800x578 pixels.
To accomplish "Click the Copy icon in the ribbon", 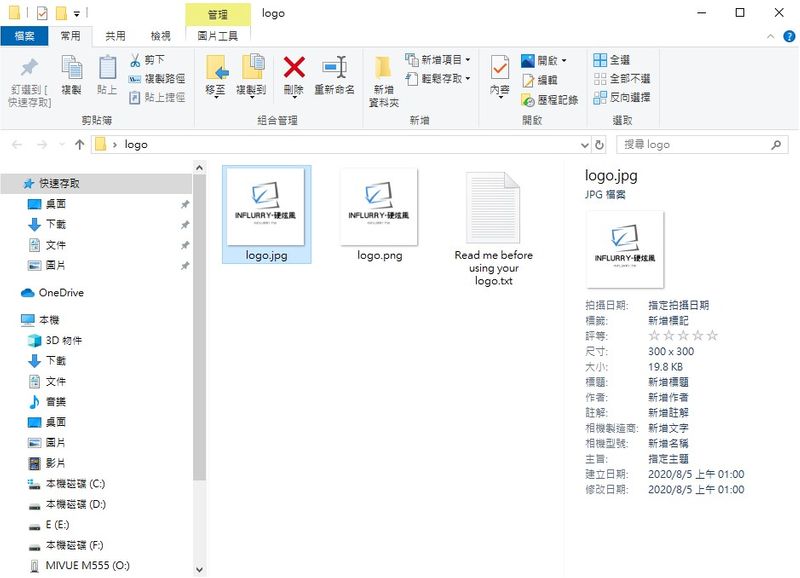I will pos(71,67).
